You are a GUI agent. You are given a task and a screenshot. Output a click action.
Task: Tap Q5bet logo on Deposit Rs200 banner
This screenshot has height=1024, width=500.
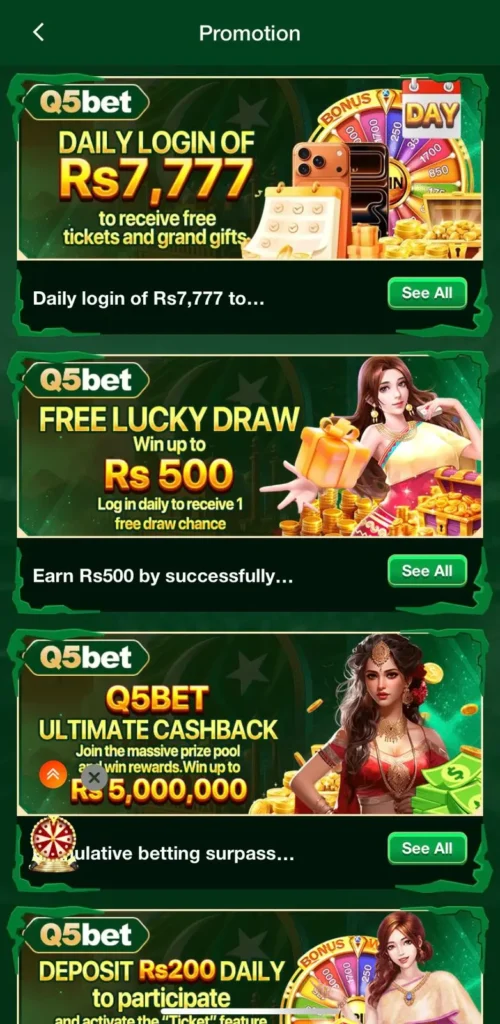[x=86, y=936]
